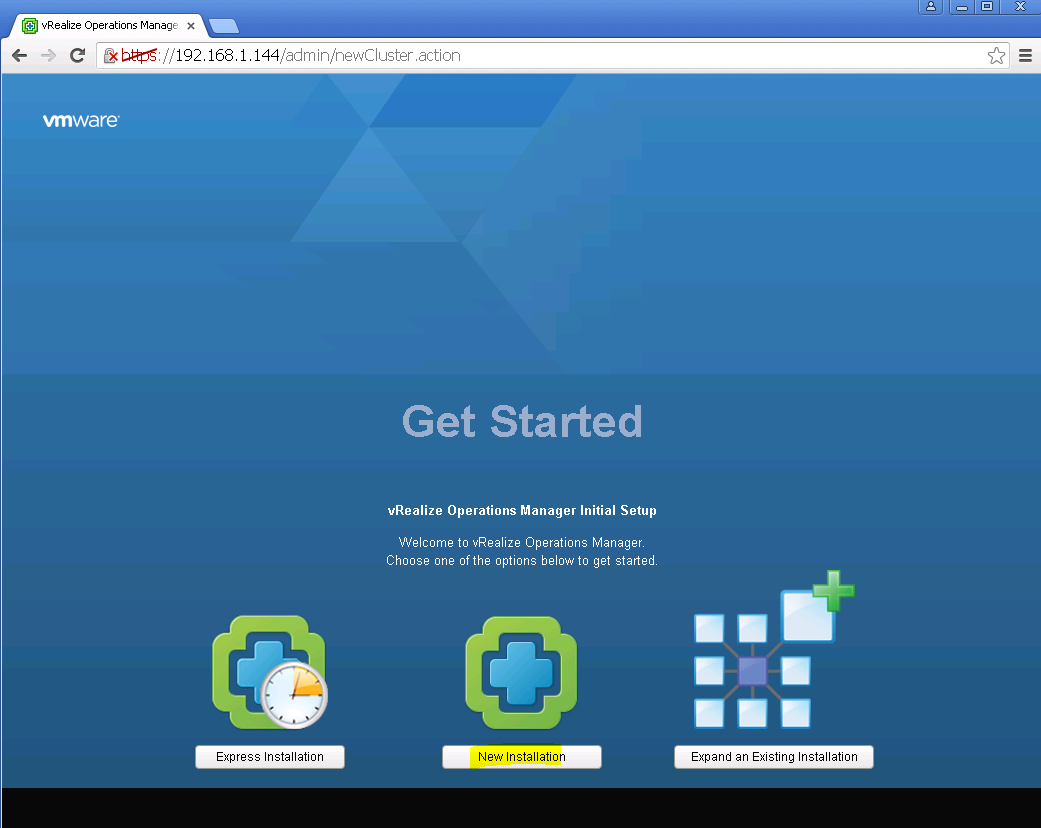Click the Get Started heading

522,422
